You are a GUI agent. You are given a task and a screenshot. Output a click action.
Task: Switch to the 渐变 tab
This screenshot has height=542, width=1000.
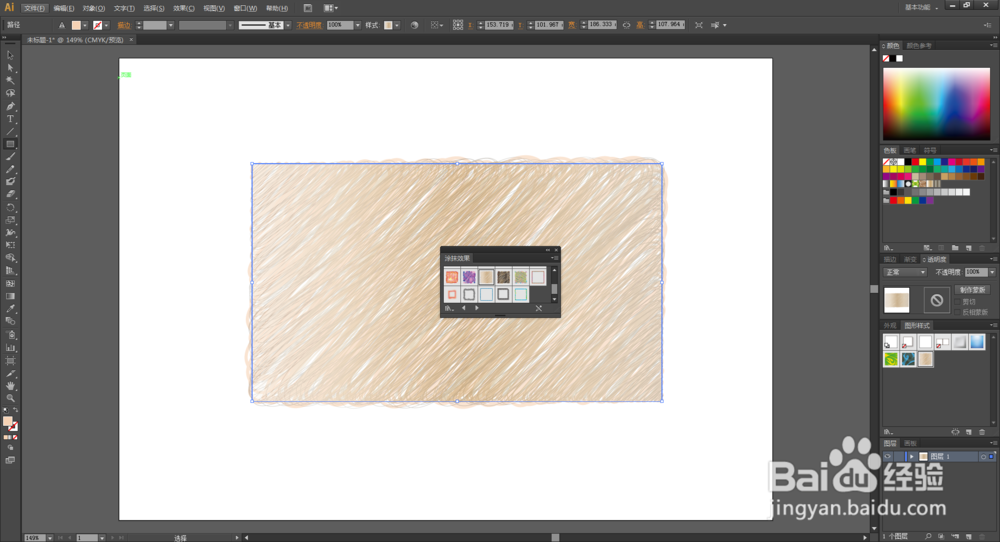click(x=910, y=260)
